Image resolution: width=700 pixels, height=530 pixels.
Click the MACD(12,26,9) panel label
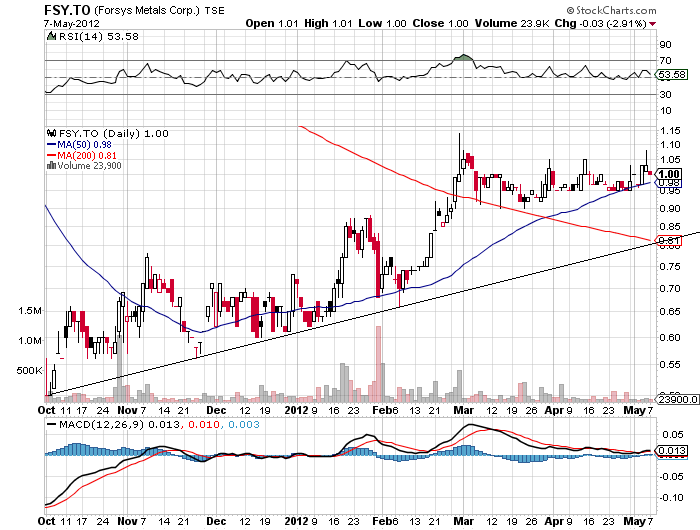(102, 425)
